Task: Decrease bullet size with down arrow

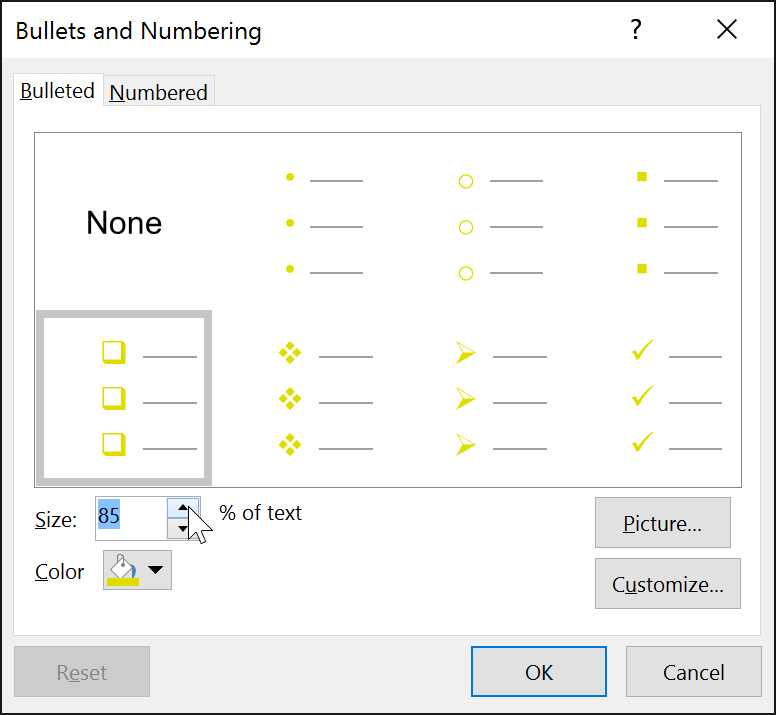Action: click(183, 528)
